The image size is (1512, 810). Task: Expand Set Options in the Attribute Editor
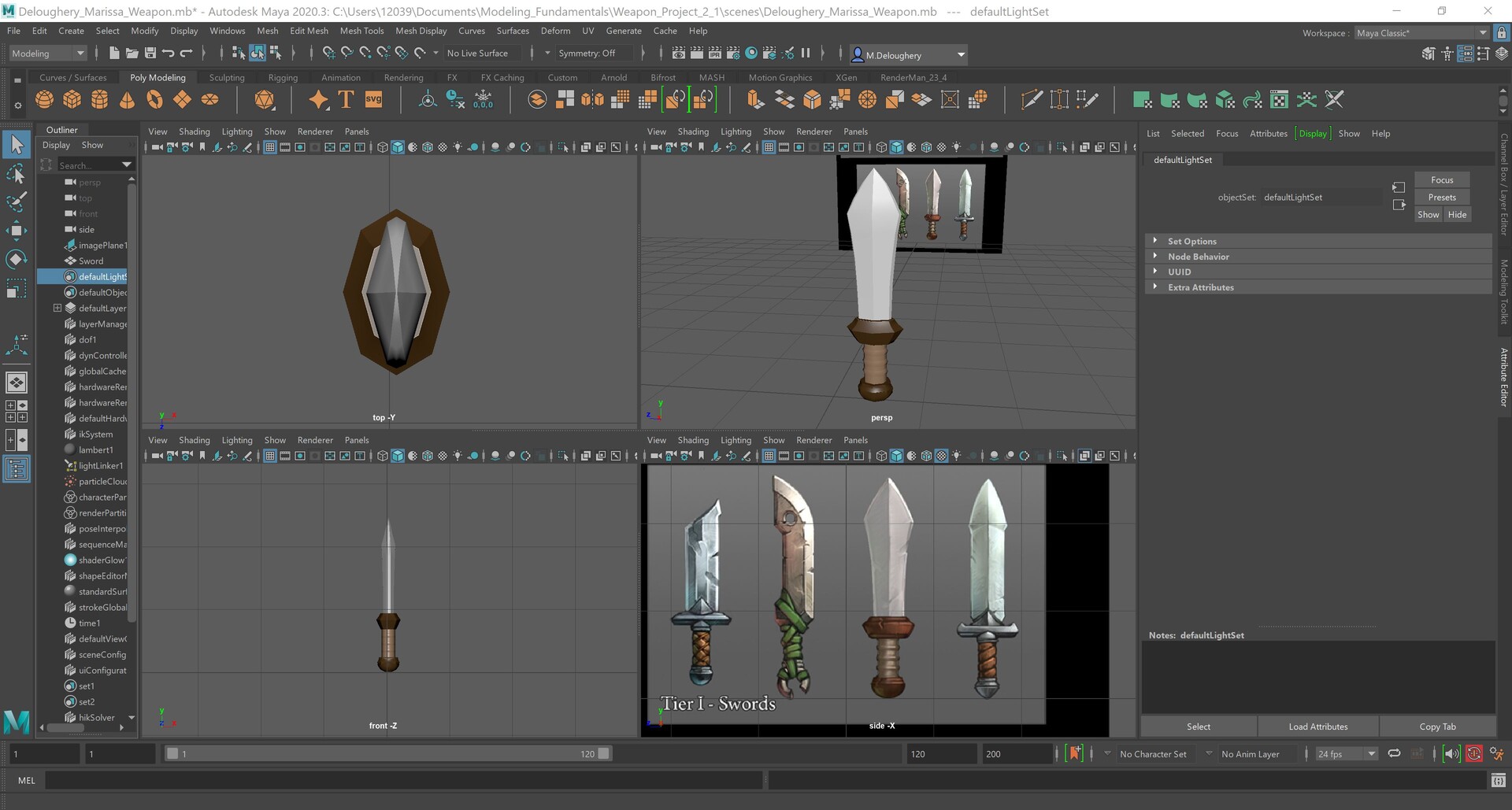1192,241
